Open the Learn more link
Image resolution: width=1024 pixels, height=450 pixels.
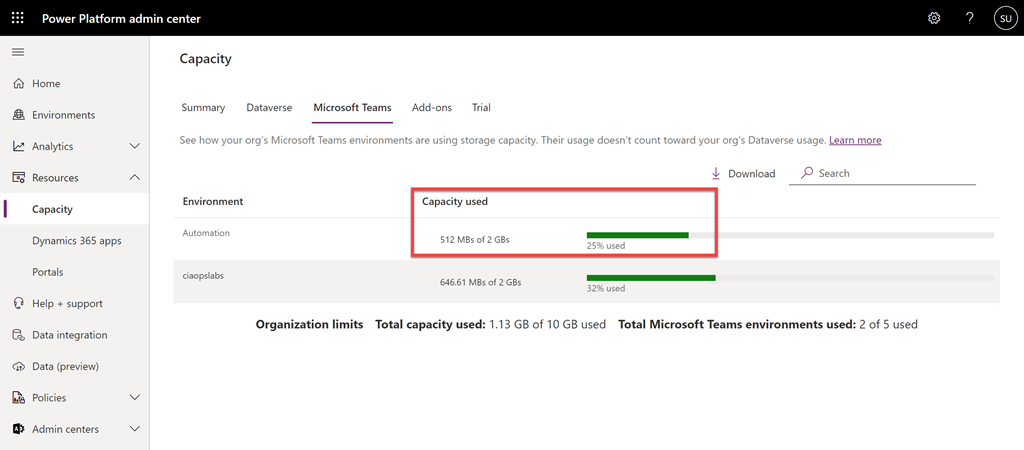(855, 140)
